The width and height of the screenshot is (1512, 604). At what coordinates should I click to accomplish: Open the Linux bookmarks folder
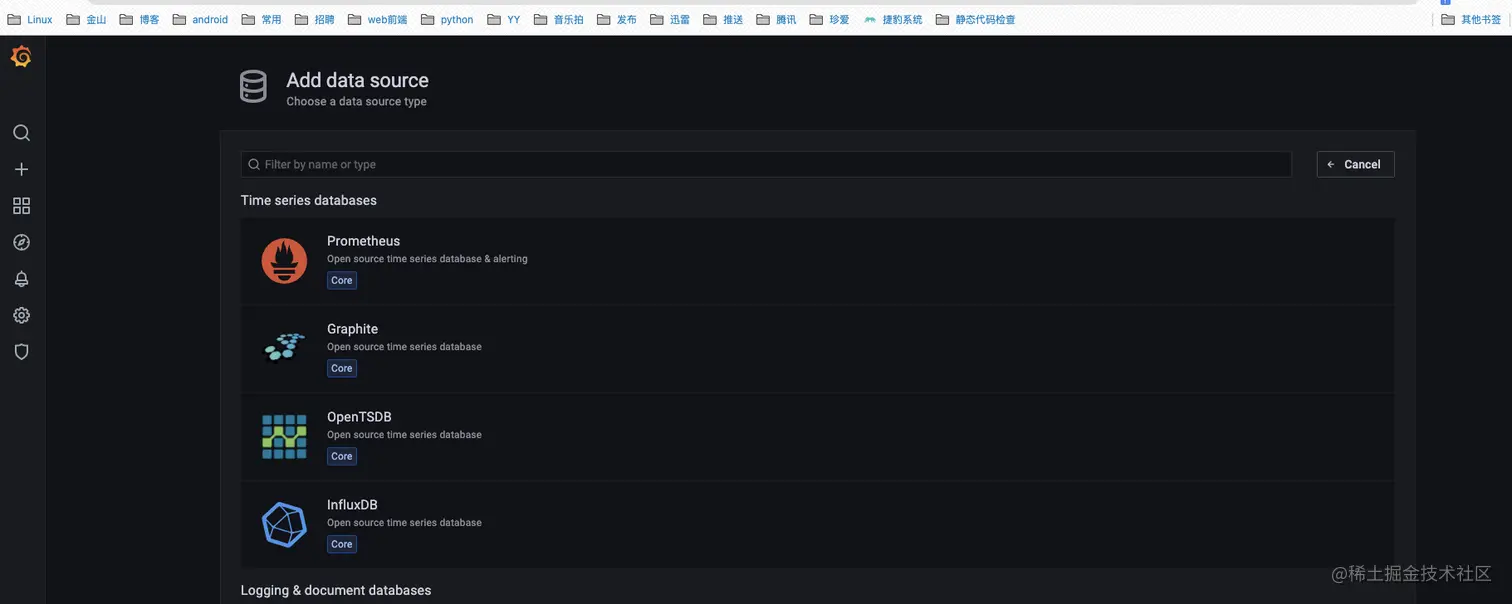tap(30, 19)
